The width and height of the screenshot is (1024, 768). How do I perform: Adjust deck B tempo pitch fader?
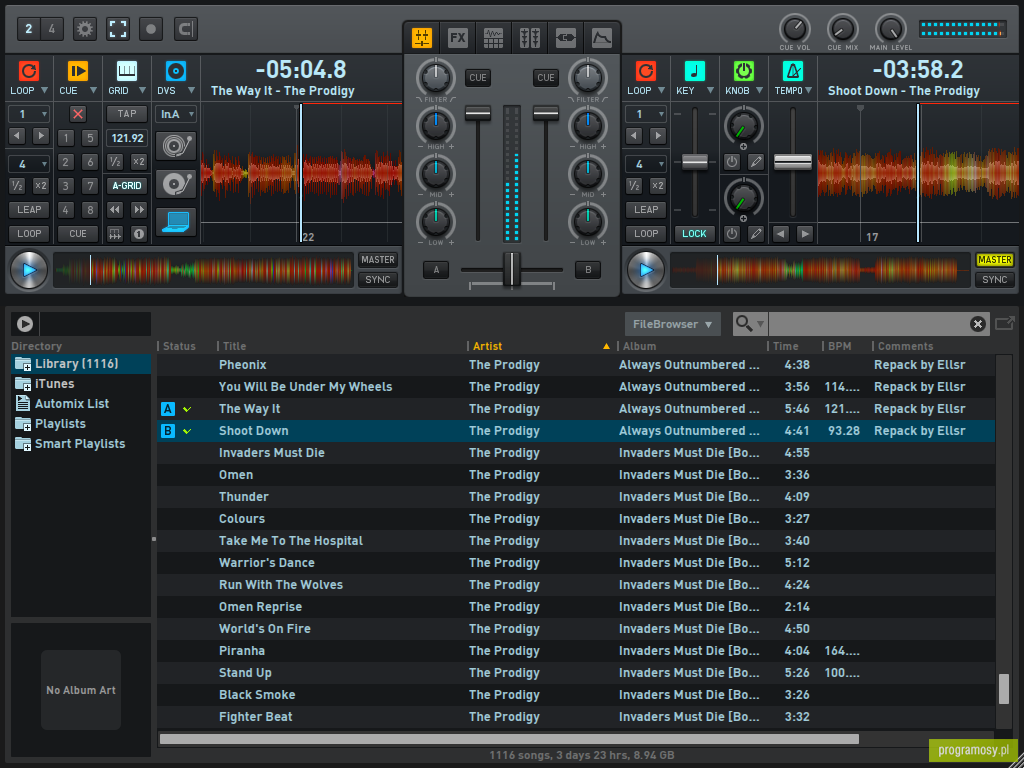(x=793, y=161)
